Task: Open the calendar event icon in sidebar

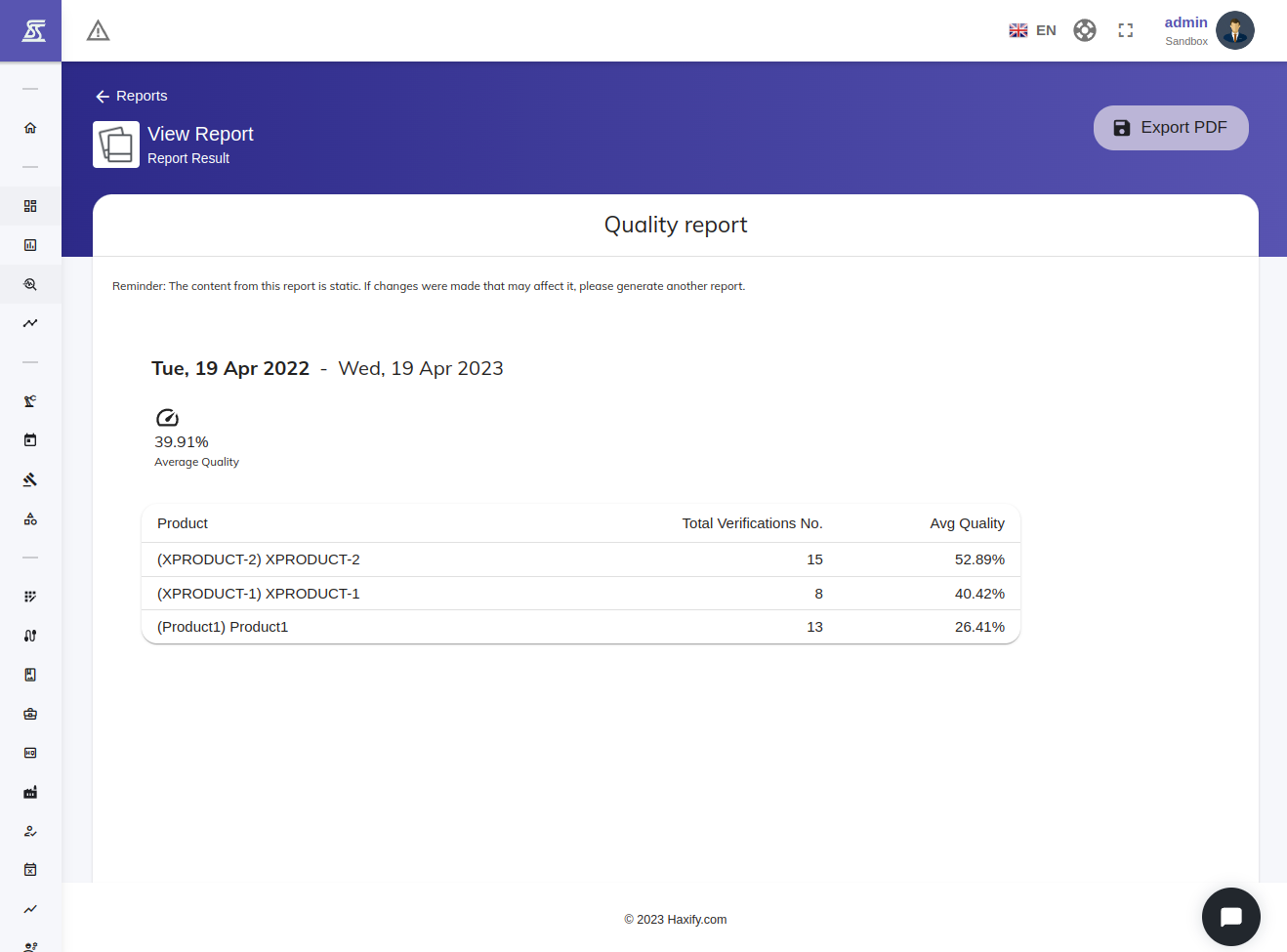Action: coord(30,440)
